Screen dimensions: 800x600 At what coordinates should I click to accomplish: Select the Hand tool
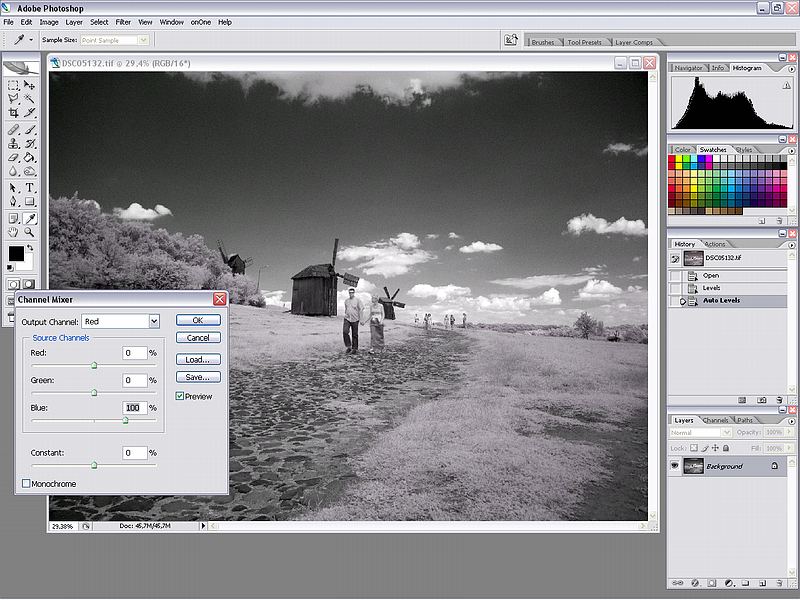click(14, 232)
